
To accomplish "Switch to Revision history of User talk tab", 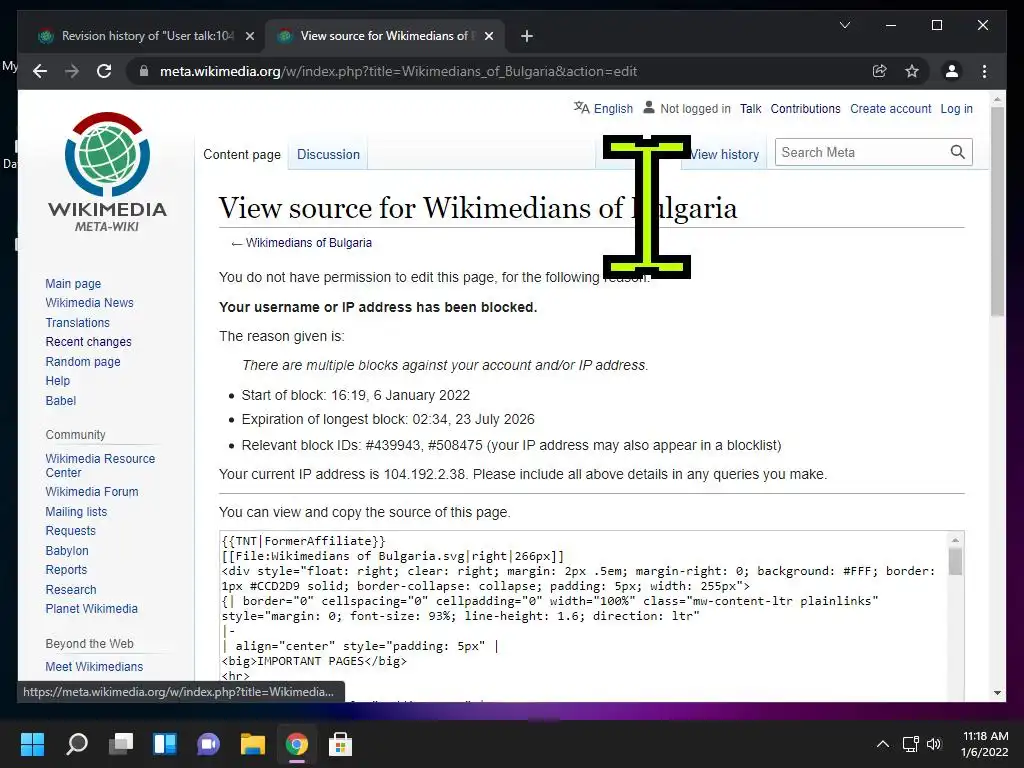I will 144,36.
